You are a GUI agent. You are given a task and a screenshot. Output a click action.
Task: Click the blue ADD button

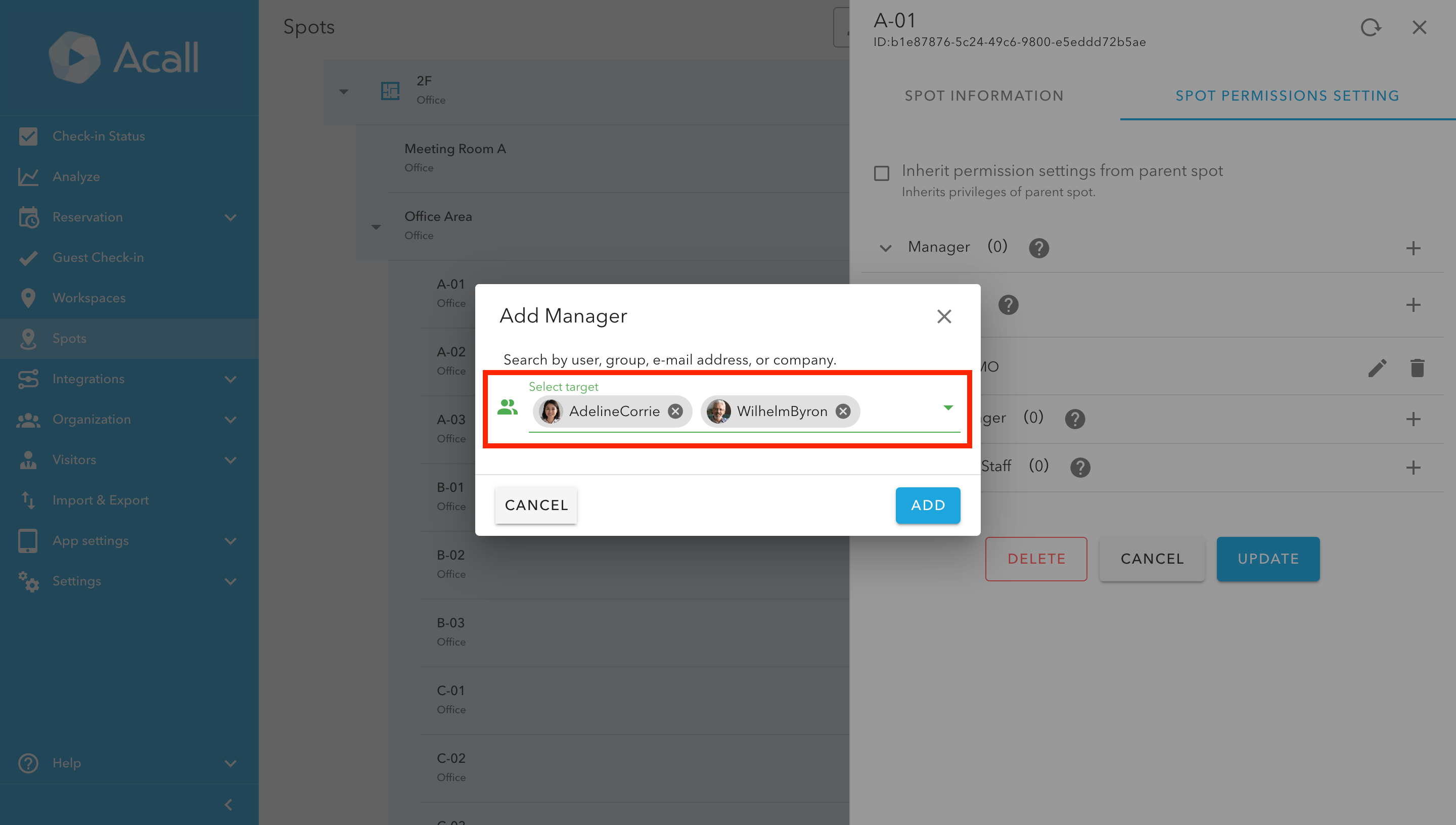click(x=927, y=505)
